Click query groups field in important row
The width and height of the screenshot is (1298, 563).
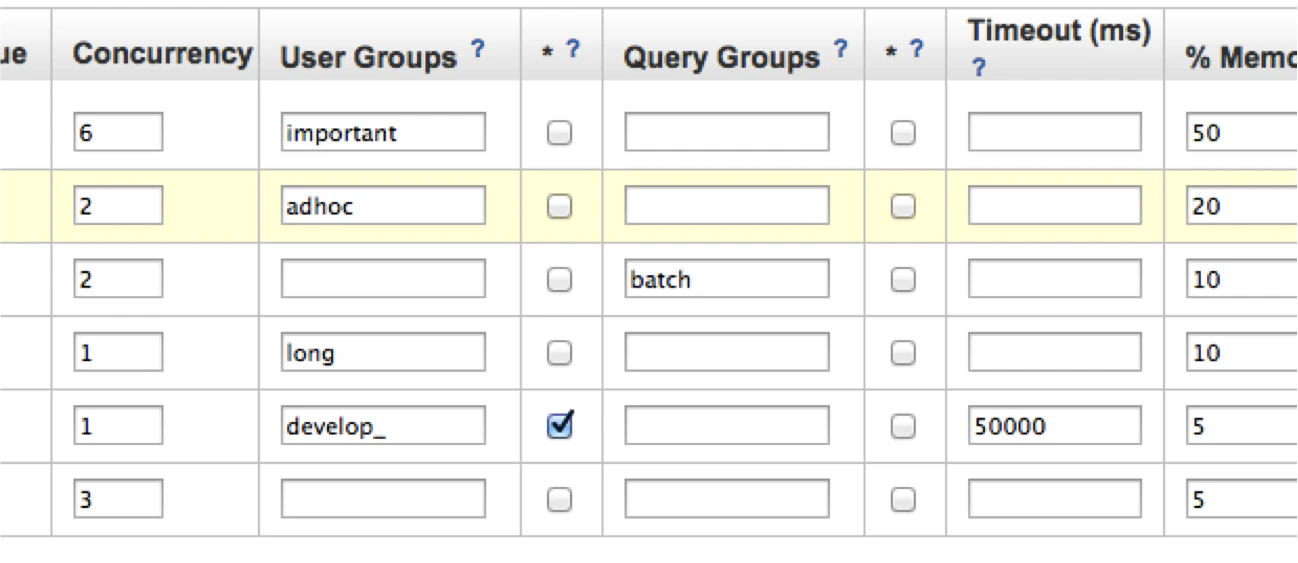coord(727,132)
